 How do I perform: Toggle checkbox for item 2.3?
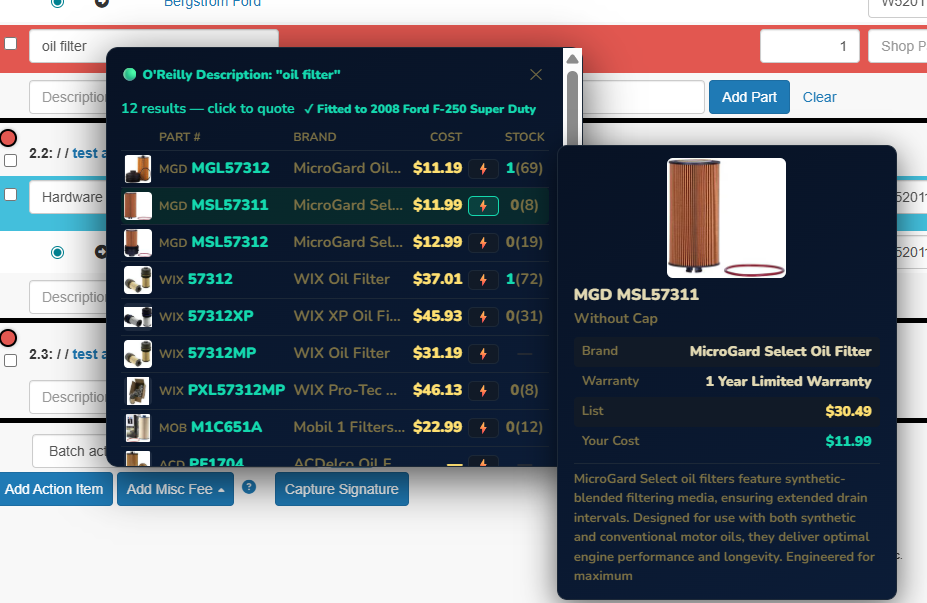pos(11,361)
